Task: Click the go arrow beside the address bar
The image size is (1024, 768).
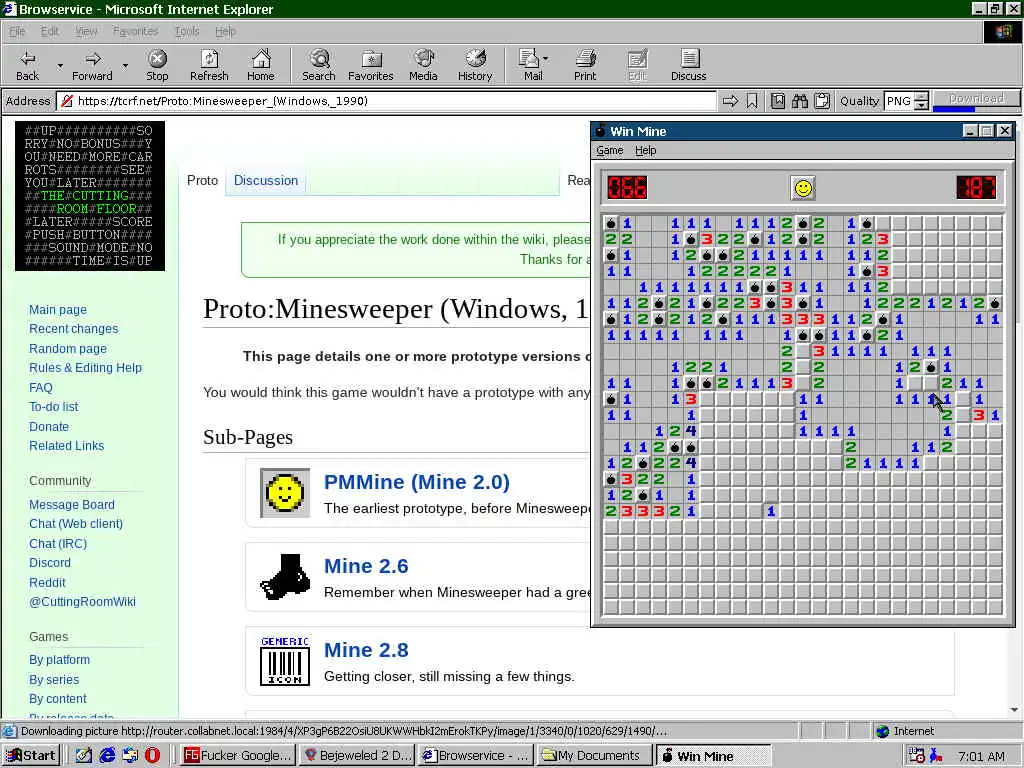Action: tap(731, 101)
